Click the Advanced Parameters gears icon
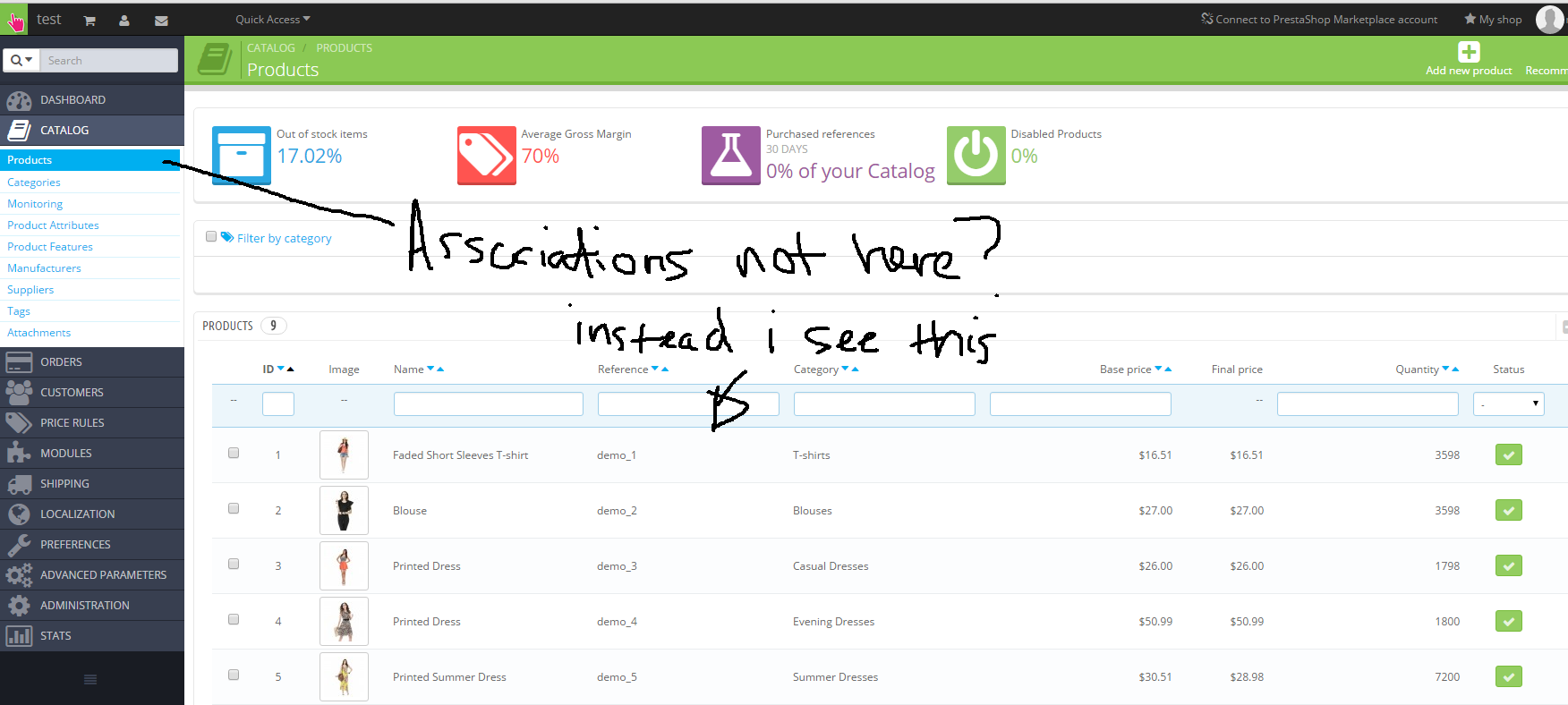Screen dimensions: 1568x705 click(19, 575)
